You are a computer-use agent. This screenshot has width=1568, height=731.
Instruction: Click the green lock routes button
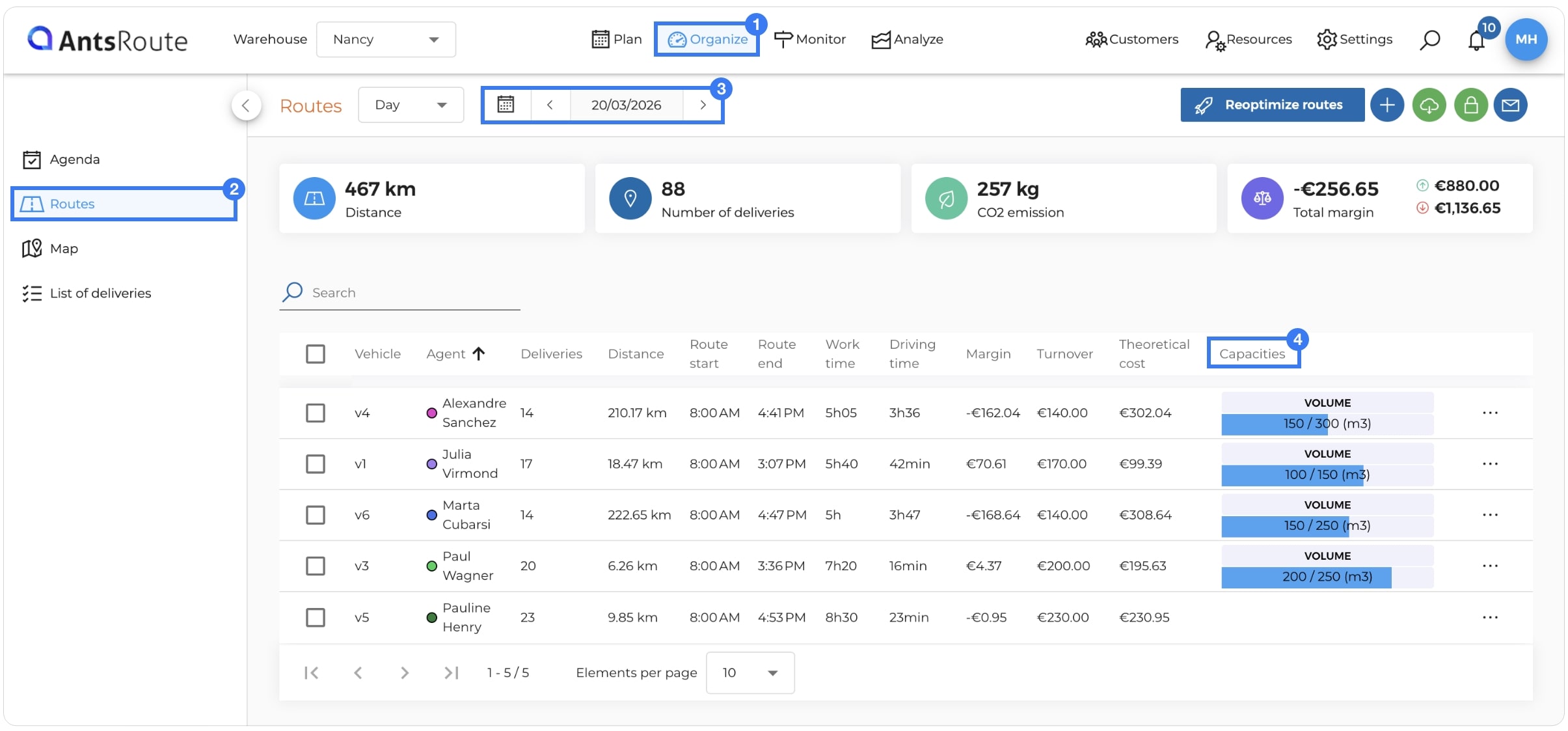pyautogui.click(x=1470, y=105)
